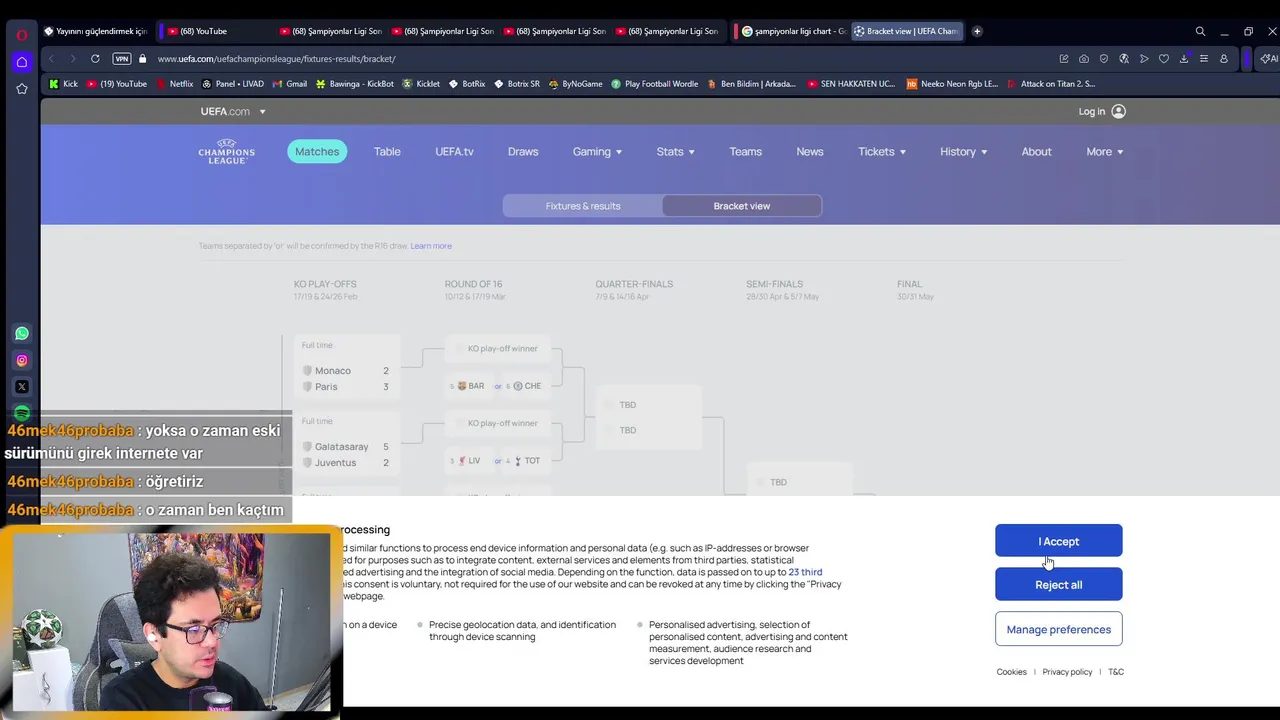This screenshot has height=720, width=1280.
Task: Expand the Stats dropdown
Action: pos(675,151)
